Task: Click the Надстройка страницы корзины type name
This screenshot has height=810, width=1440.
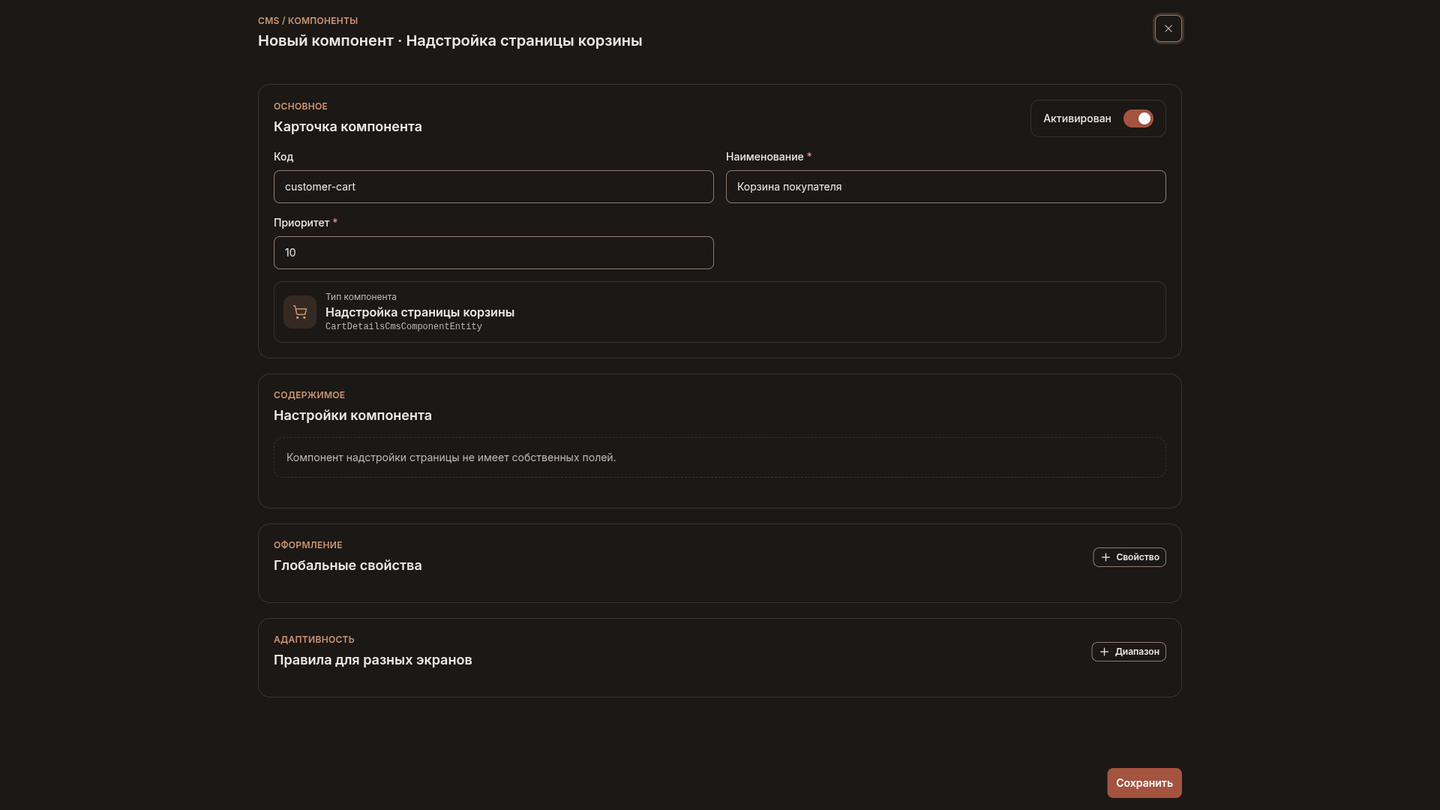Action: coord(420,312)
